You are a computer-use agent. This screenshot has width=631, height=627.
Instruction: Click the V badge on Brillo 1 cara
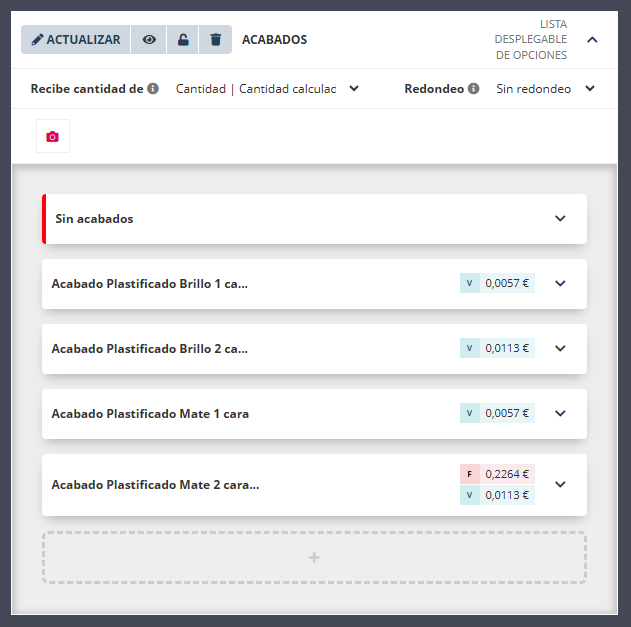click(470, 283)
